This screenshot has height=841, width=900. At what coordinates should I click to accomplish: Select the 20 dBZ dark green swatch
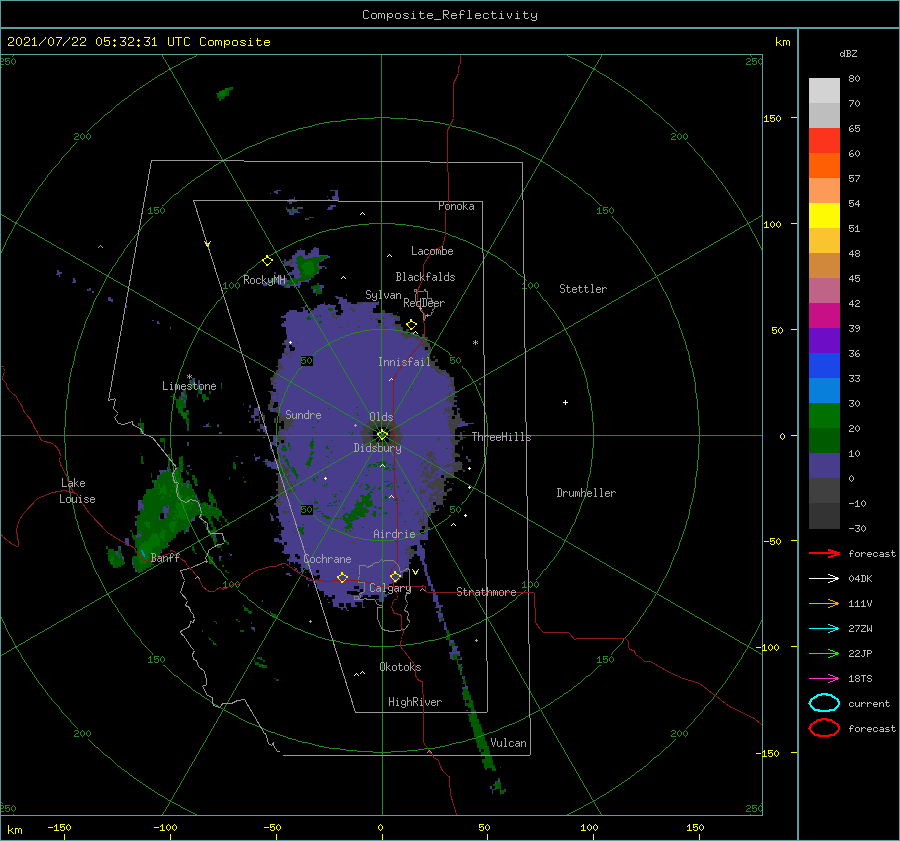[824, 440]
